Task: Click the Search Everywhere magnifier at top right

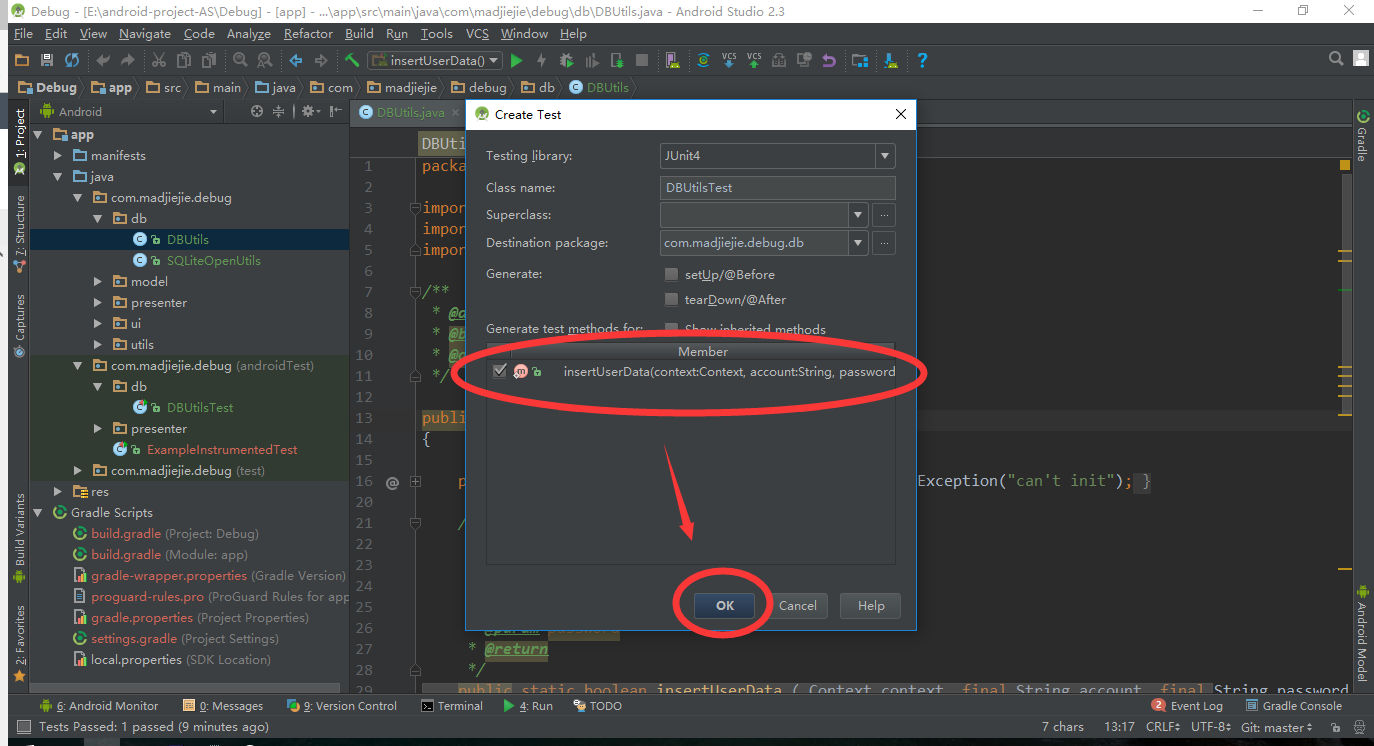Action: [x=1336, y=59]
